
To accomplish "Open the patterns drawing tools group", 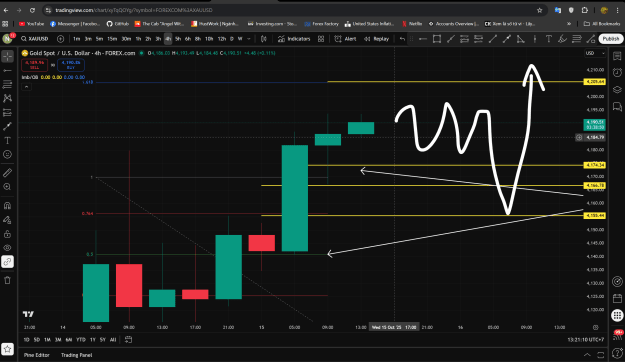I will click(x=8, y=98).
